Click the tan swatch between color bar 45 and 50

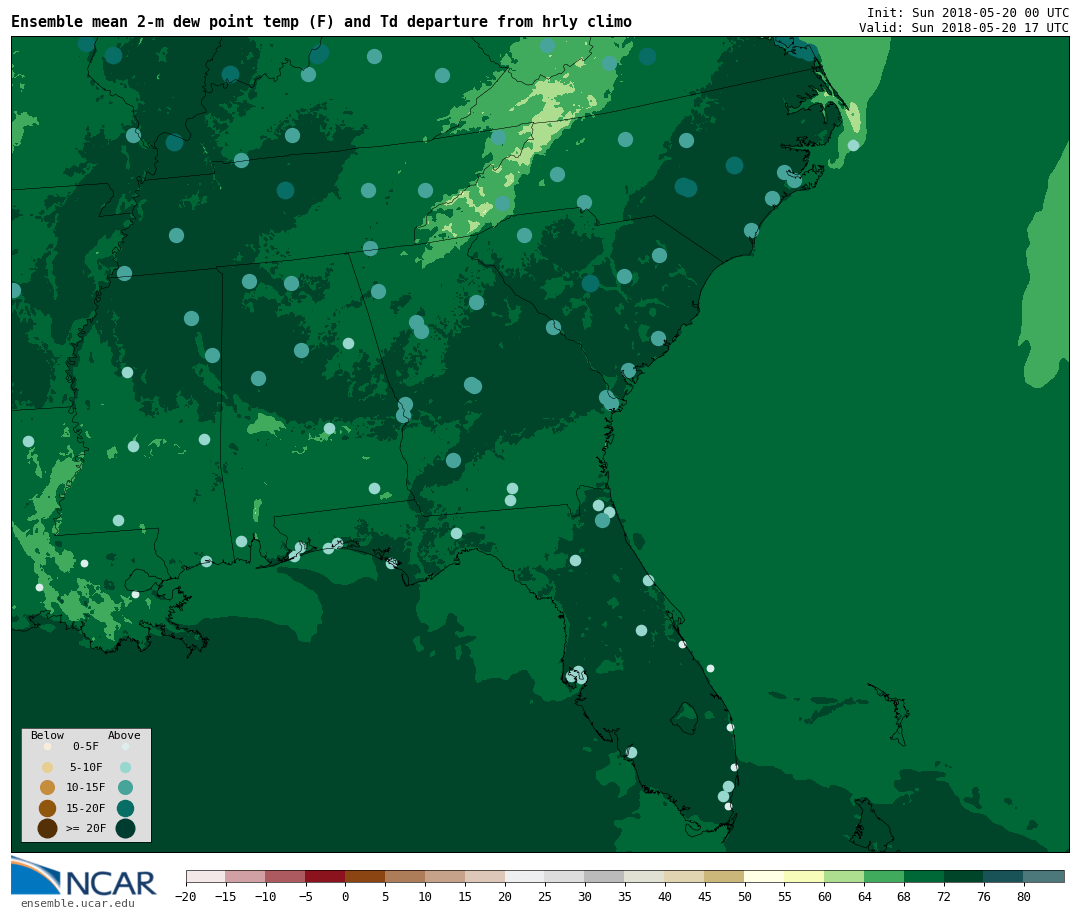click(x=724, y=876)
